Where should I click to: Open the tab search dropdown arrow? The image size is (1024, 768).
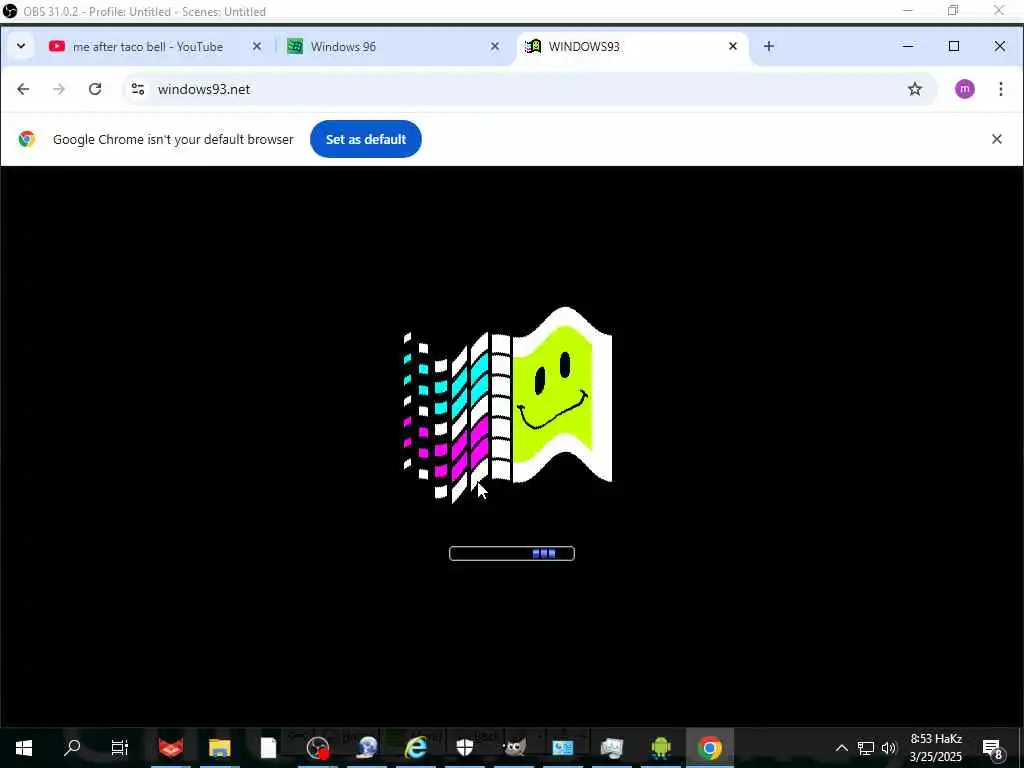click(21, 46)
